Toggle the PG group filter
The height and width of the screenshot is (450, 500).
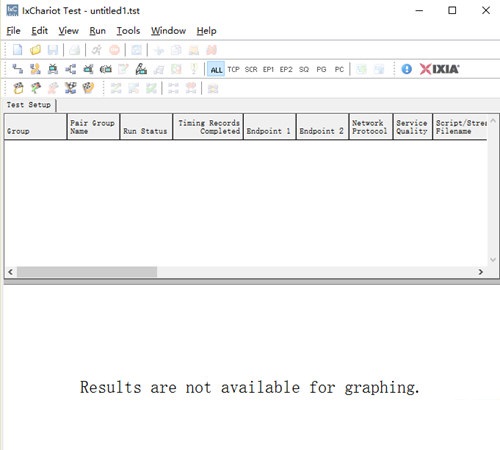[321, 69]
